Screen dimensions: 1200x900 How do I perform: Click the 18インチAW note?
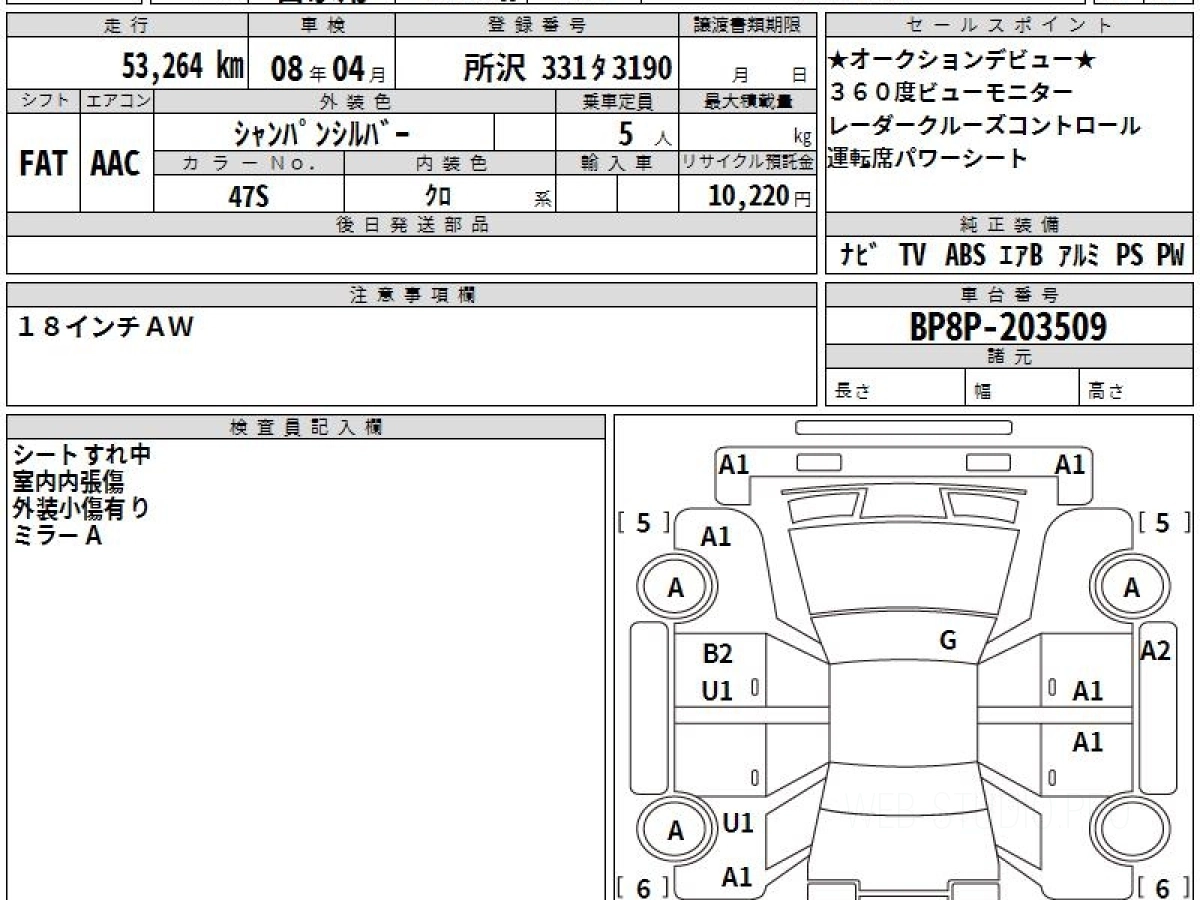106,326
